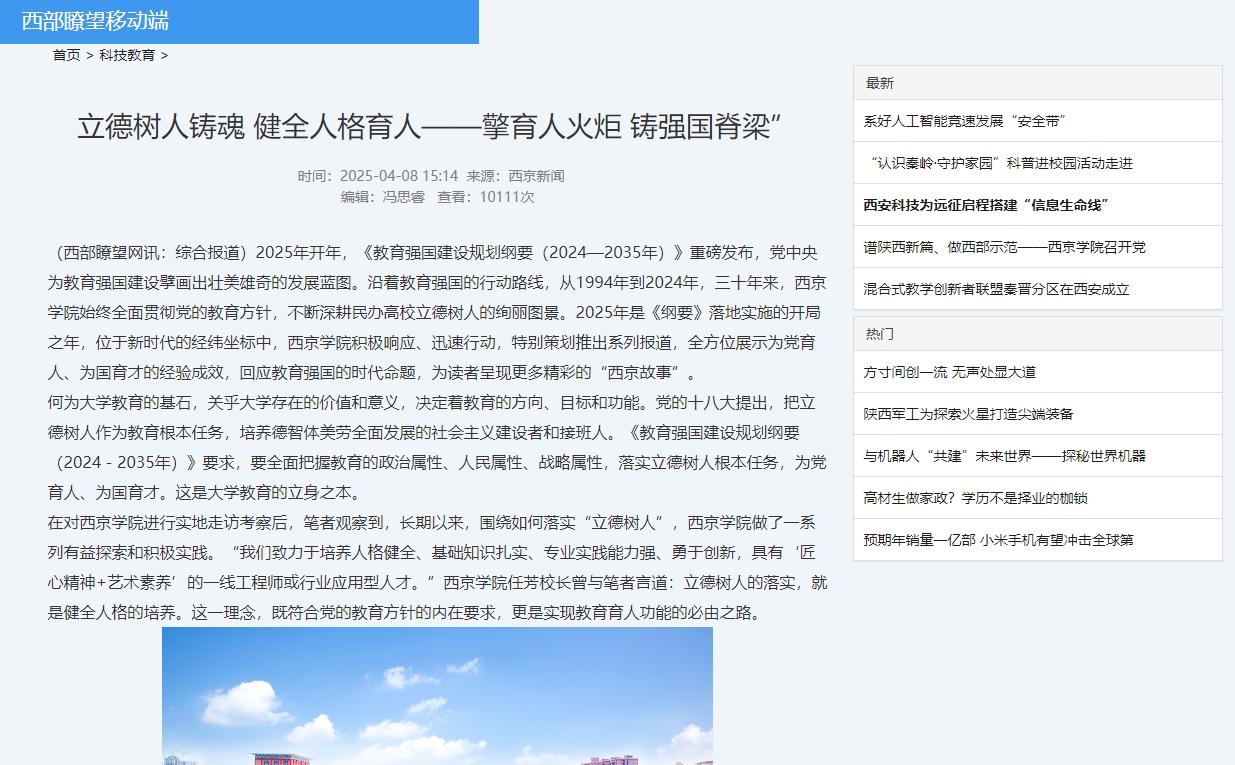
Task: Open “认识秦岭·守护家园”科普进校园活动走进 article
Action: coord(1001,163)
